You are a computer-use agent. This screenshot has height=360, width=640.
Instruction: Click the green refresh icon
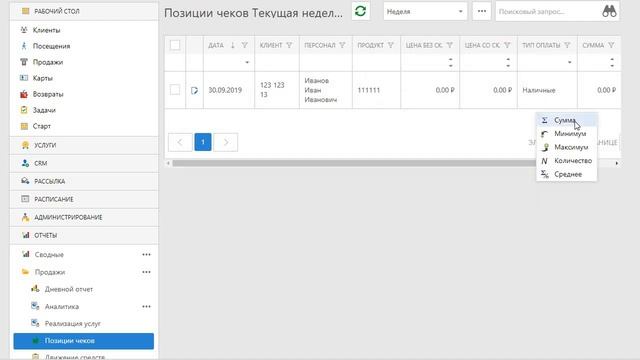(360, 11)
